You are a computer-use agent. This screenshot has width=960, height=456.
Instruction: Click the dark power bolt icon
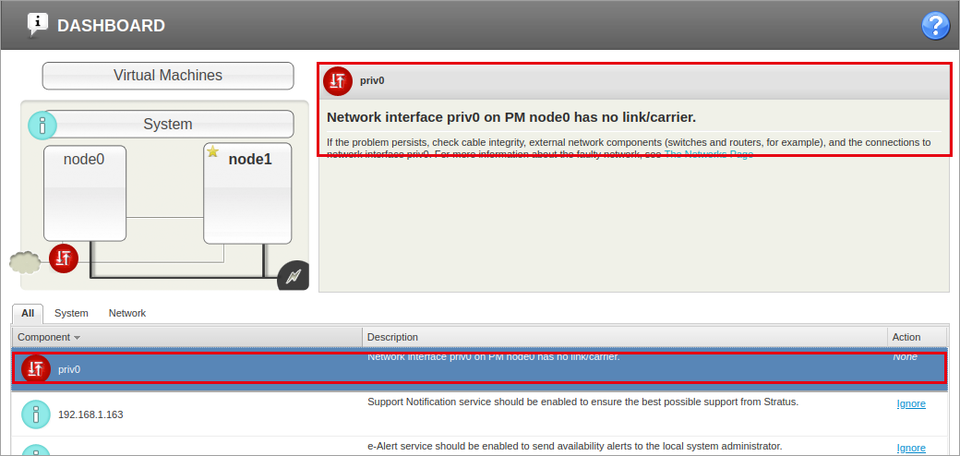pyautogui.click(x=294, y=275)
